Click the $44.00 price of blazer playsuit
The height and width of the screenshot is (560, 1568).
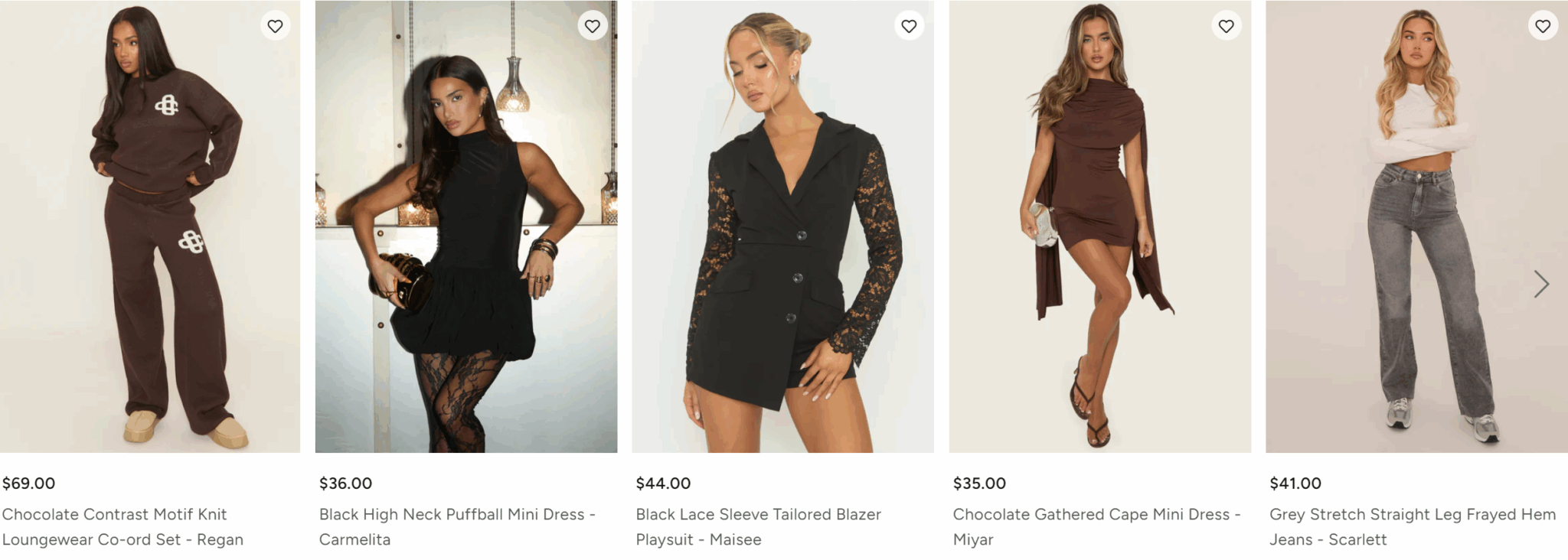click(x=663, y=483)
